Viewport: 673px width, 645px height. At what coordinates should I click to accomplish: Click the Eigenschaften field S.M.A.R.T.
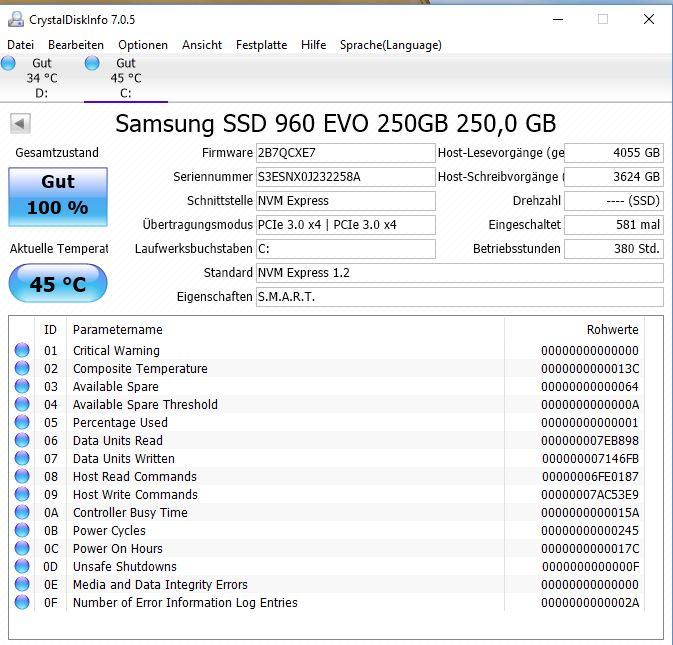(460, 297)
